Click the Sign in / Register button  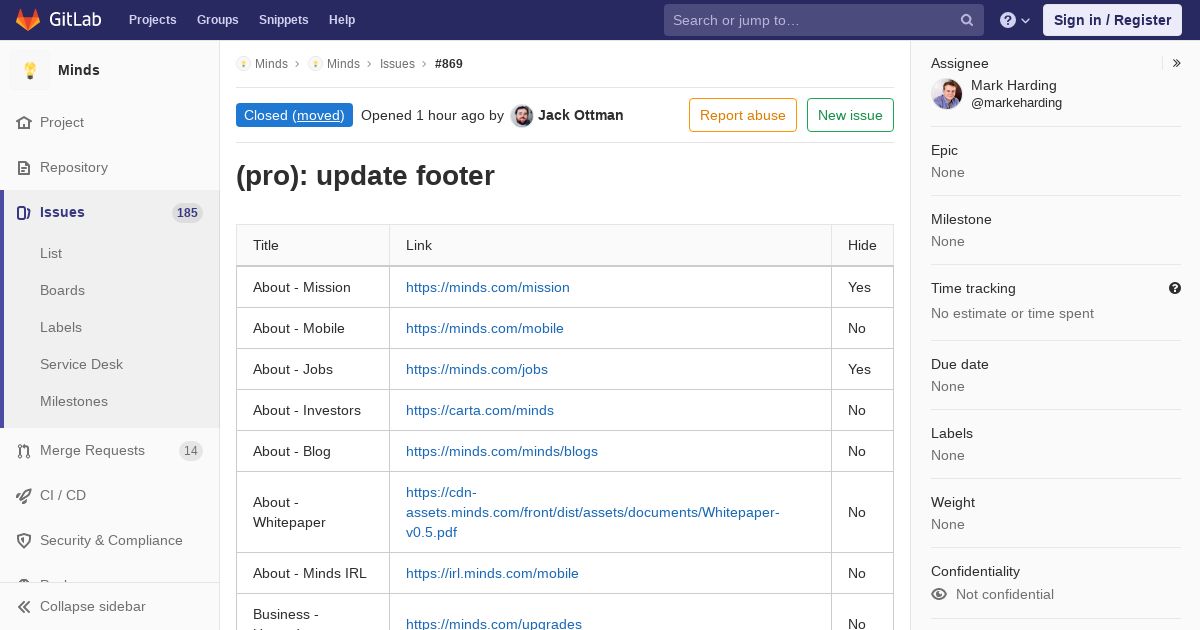point(1112,20)
